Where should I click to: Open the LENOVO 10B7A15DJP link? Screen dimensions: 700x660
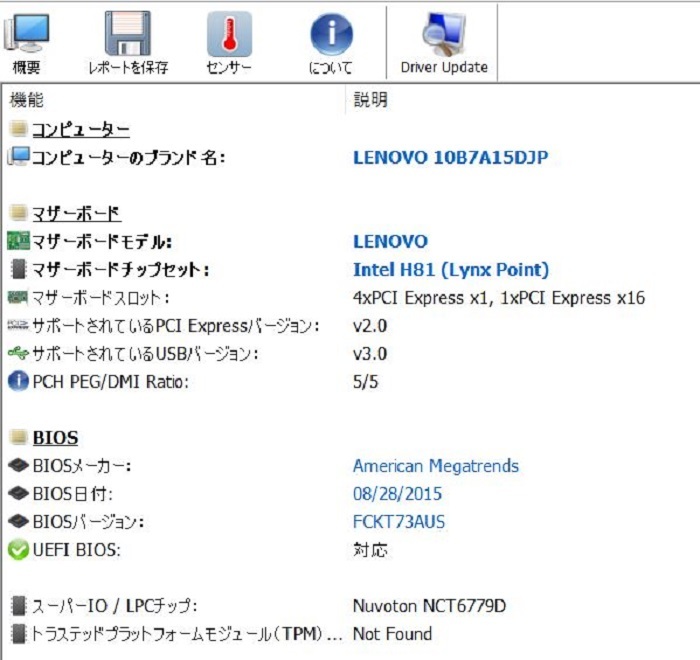coord(450,157)
